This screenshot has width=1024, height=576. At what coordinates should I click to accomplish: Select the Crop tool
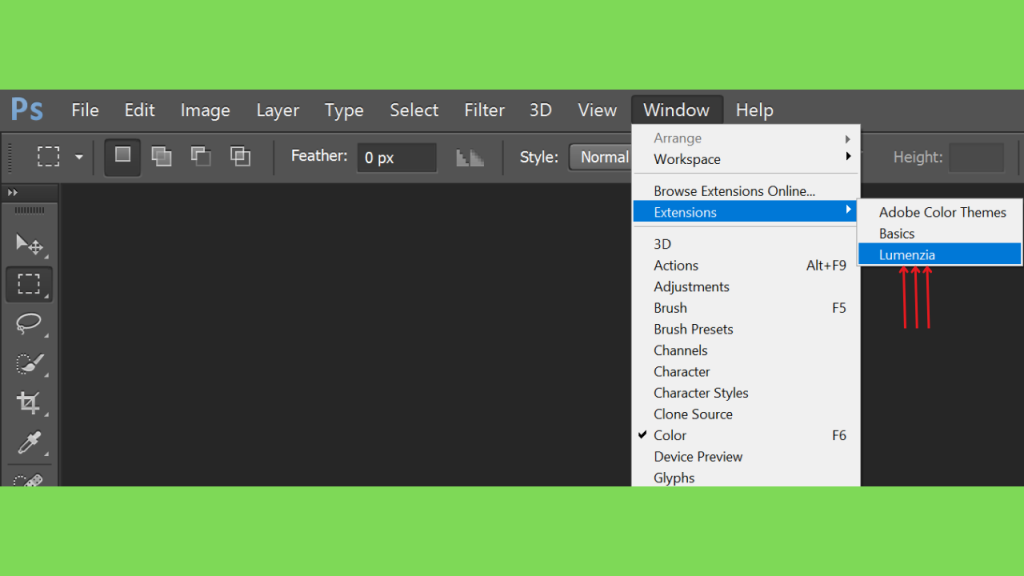29,402
